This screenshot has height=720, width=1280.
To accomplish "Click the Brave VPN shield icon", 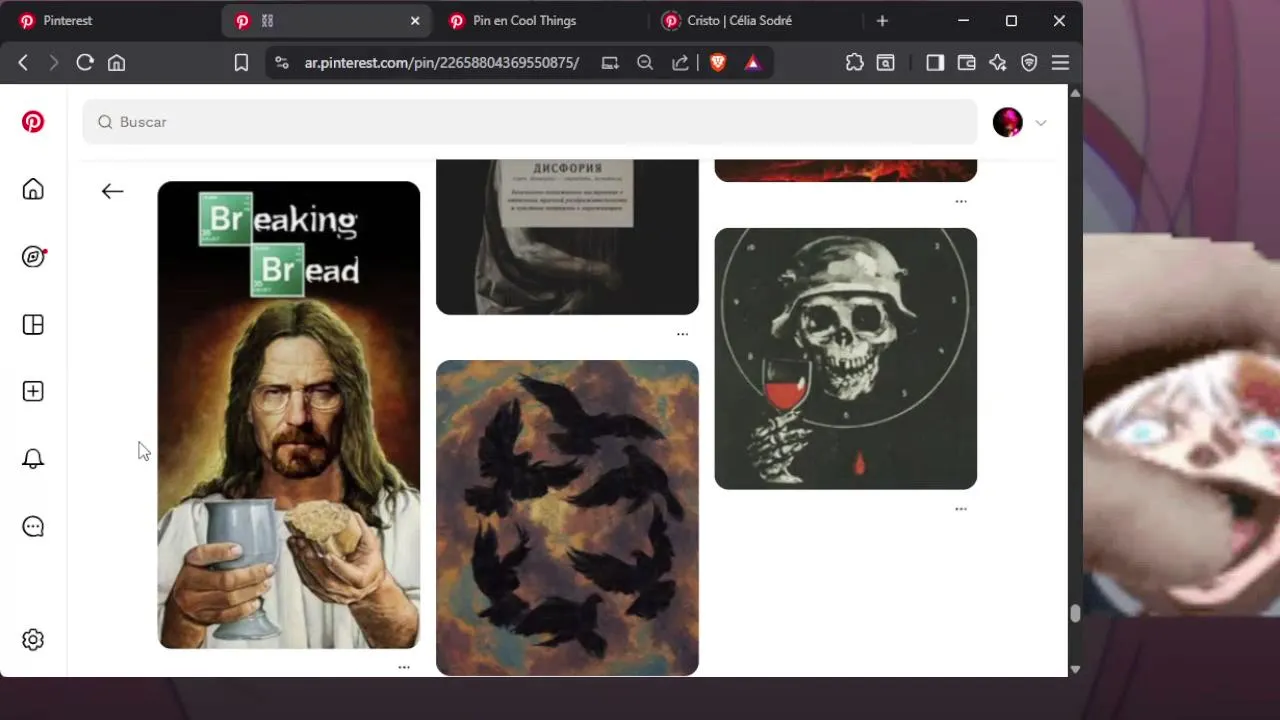I will point(1029,63).
